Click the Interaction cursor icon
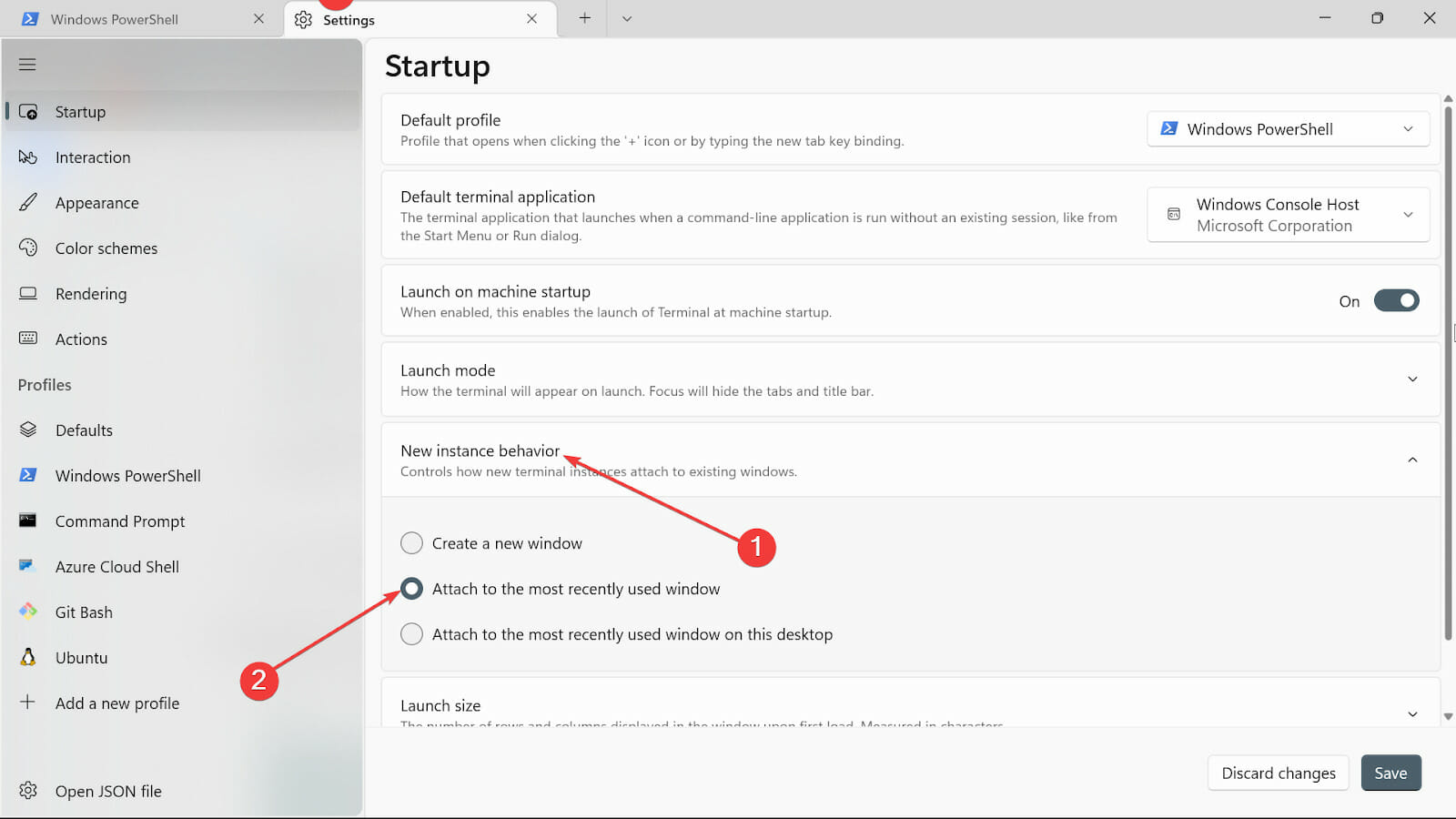 28,157
